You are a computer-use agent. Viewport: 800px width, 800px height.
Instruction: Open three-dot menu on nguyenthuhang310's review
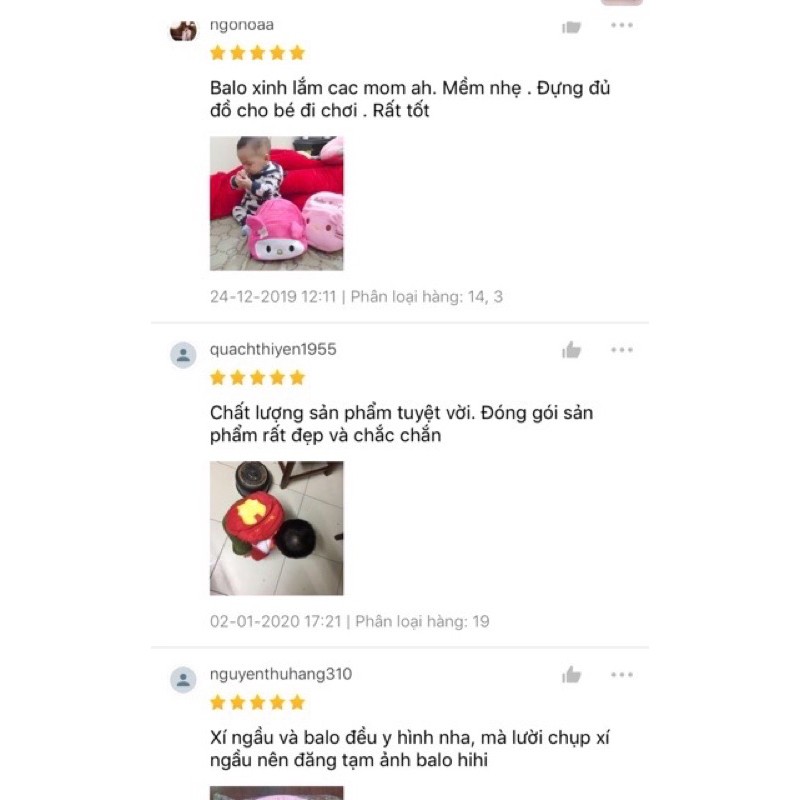pos(621,674)
